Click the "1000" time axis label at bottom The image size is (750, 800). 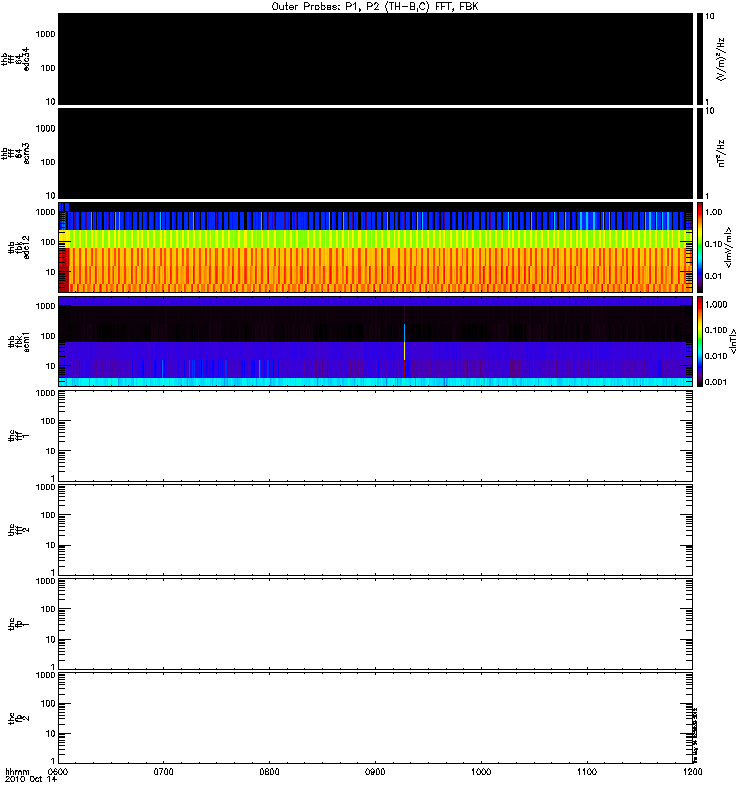481,771
